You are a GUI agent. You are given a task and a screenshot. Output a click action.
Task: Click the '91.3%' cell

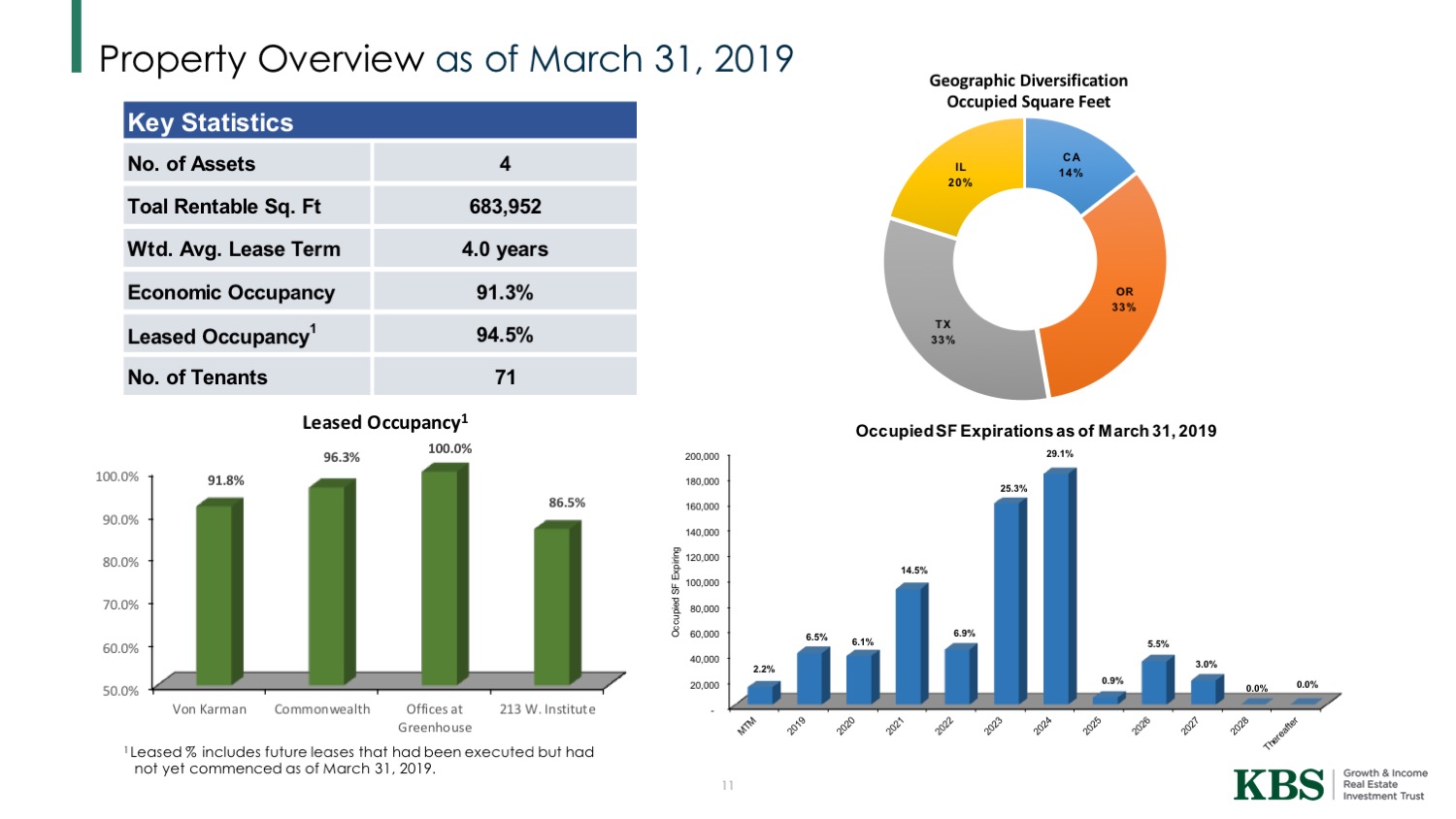click(x=505, y=292)
